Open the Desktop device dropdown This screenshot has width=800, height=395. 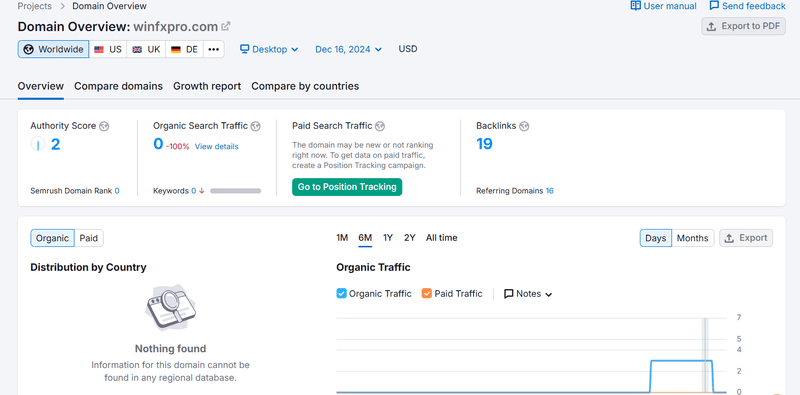point(269,50)
